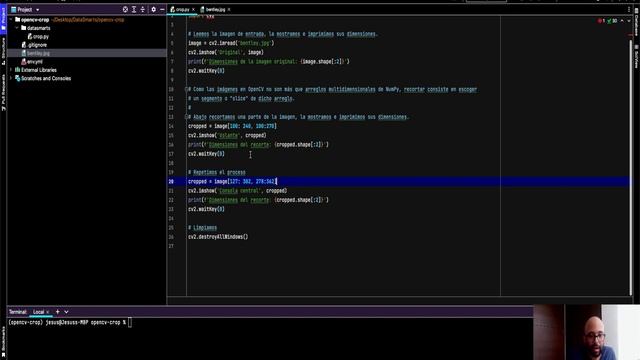
Task: Expand External Libraries node
Action: pyautogui.click(x=11, y=70)
